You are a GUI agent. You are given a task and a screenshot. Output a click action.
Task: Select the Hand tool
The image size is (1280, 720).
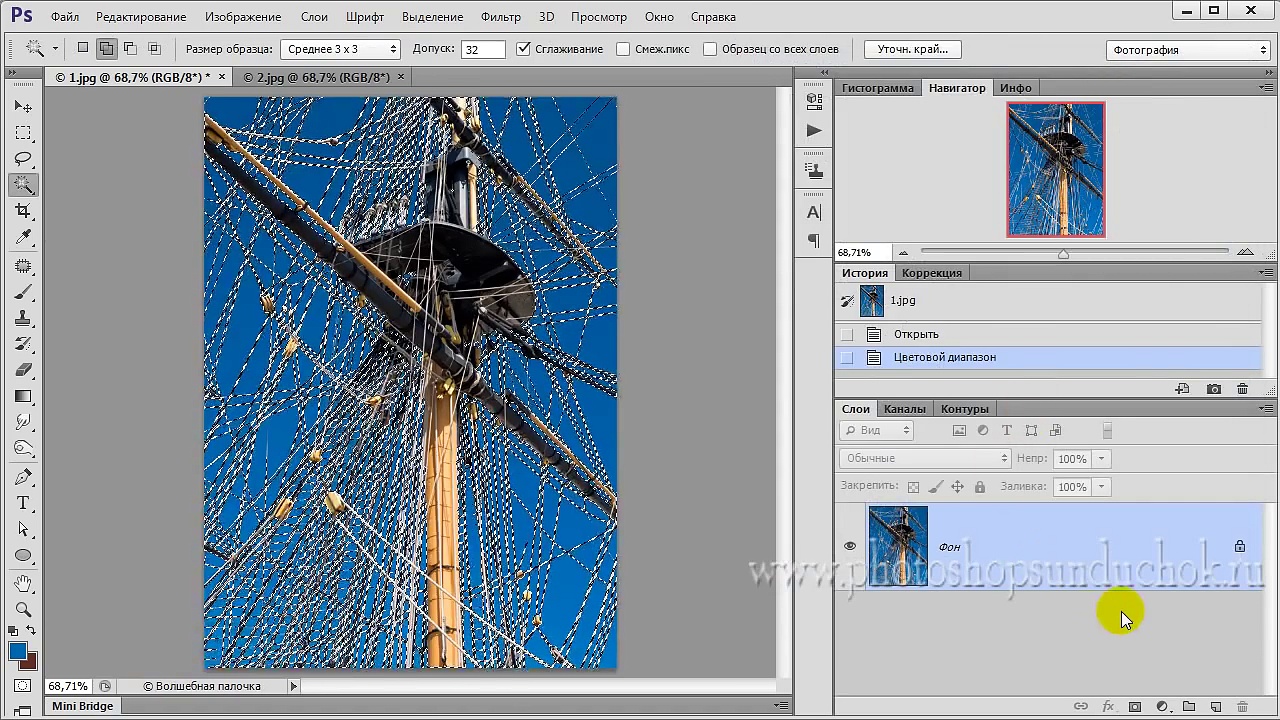(x=23, y=583)
